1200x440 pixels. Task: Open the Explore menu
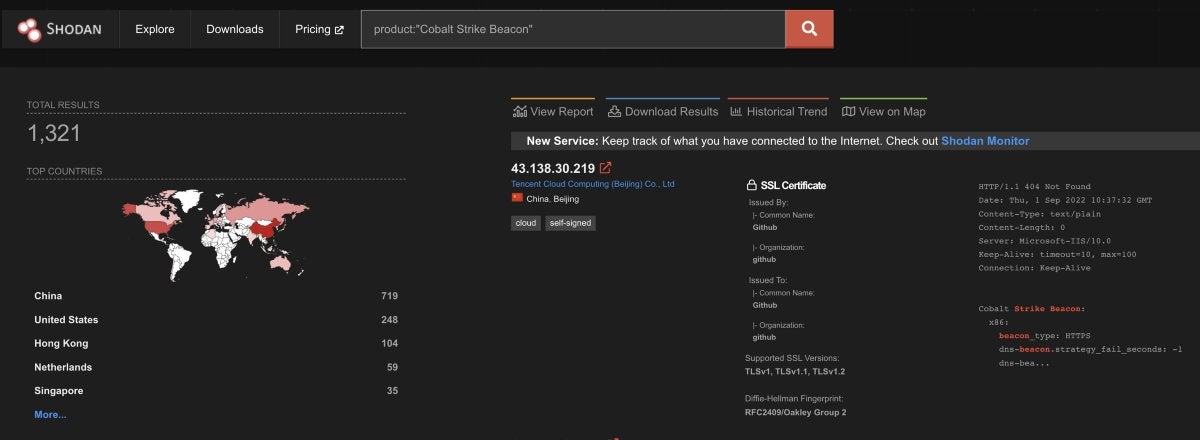[155, 29]
